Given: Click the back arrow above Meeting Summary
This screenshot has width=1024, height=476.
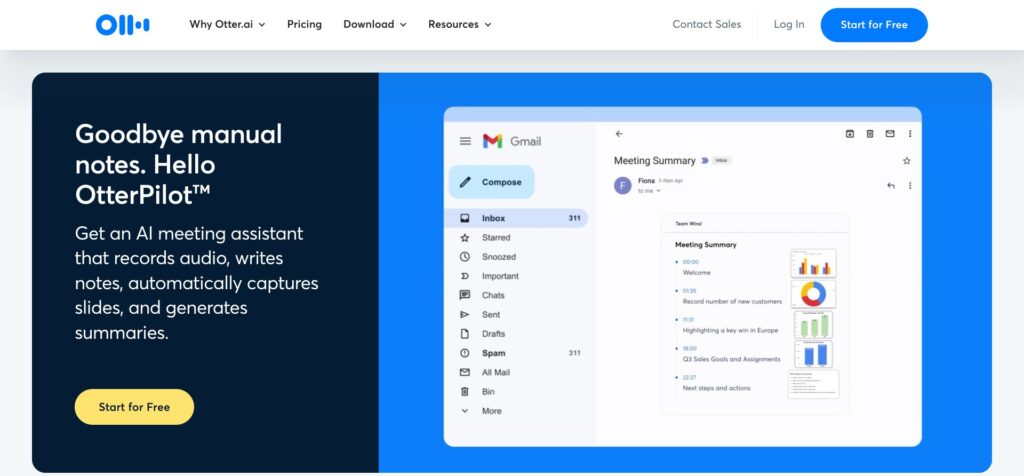Looking at the screenshot, I should click(619, 134).
